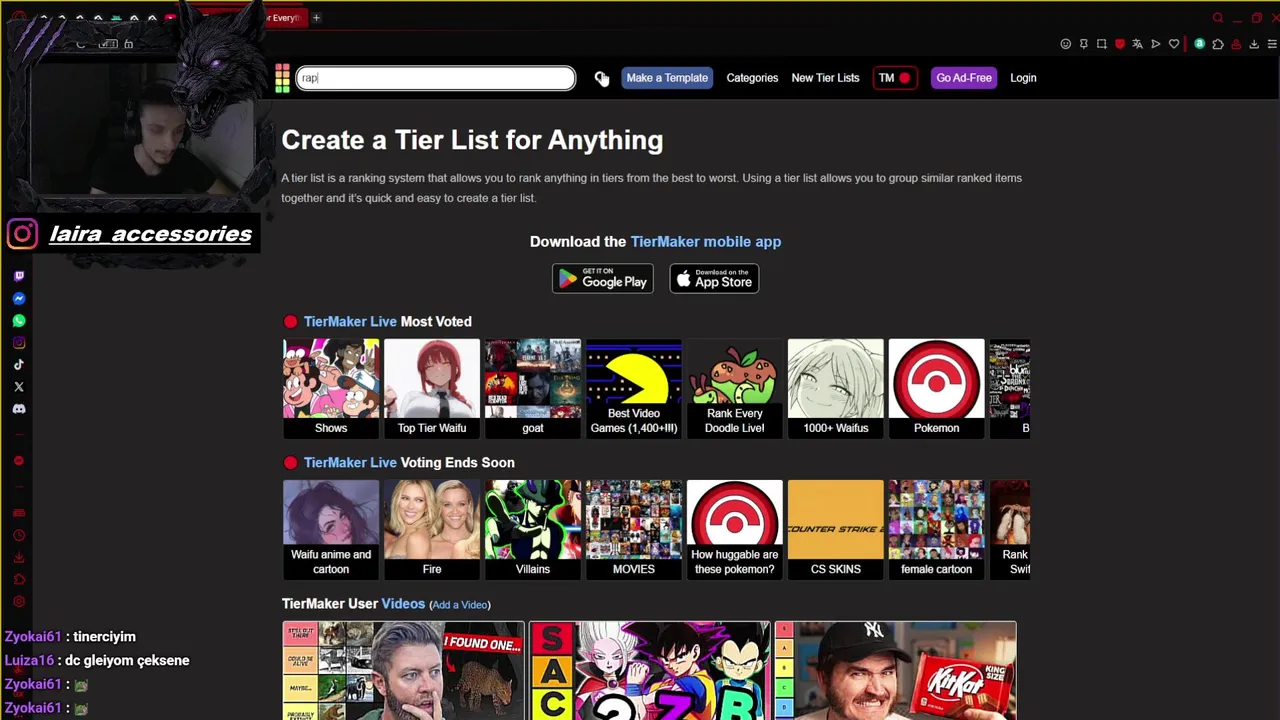Click the tab search magnifier icon
Screen dimensions: 1280x720
[1218, 18]
